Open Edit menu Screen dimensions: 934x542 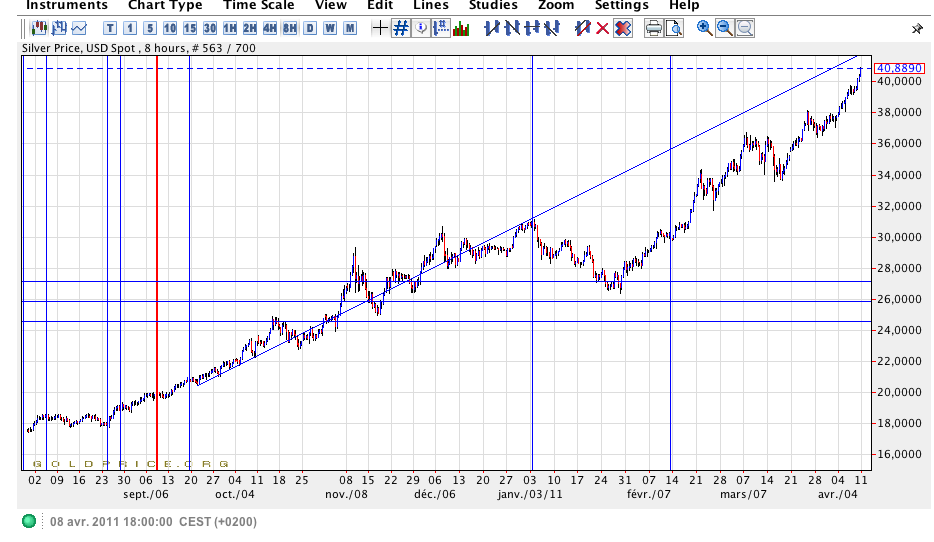point(380,5)
